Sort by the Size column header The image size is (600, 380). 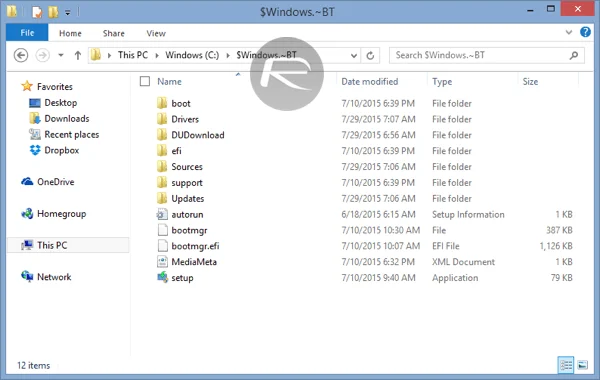[x=530, y=82]
